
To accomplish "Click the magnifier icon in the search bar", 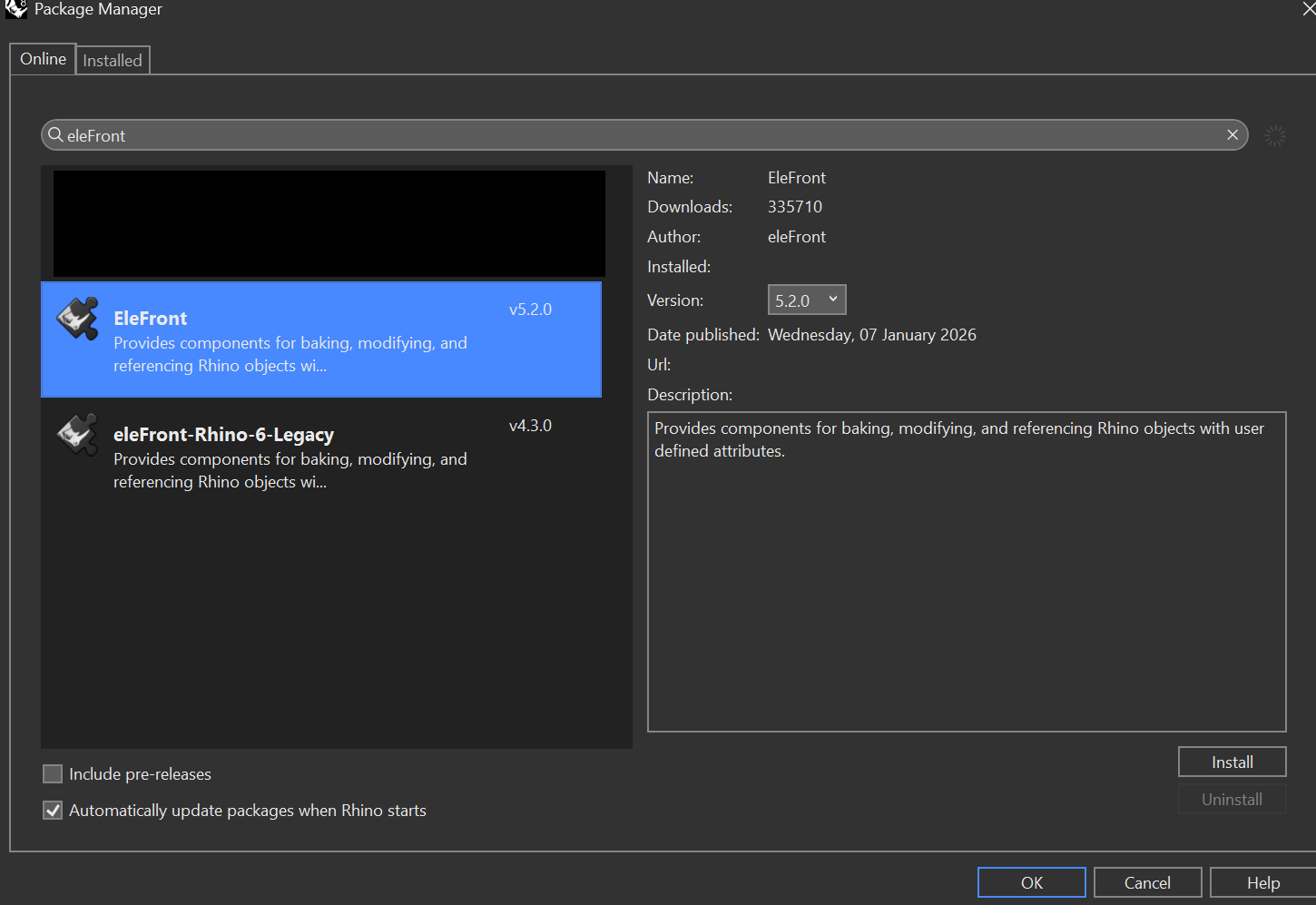I will pyautogui.click(x=55, y=134).
